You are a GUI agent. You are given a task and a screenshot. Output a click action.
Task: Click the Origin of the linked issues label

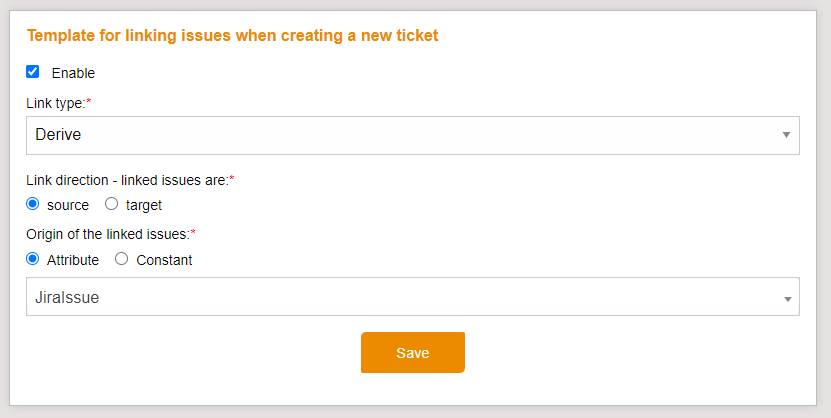108,234
